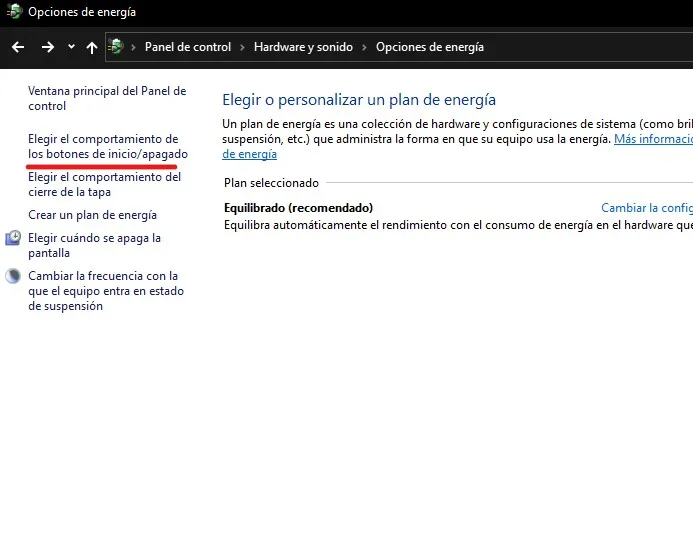Viewport: 693px width, 539px height.
Task: Navigate to Hardware y sonido breadcrumb
Action: pyautogui.click(x=303, y=47)
